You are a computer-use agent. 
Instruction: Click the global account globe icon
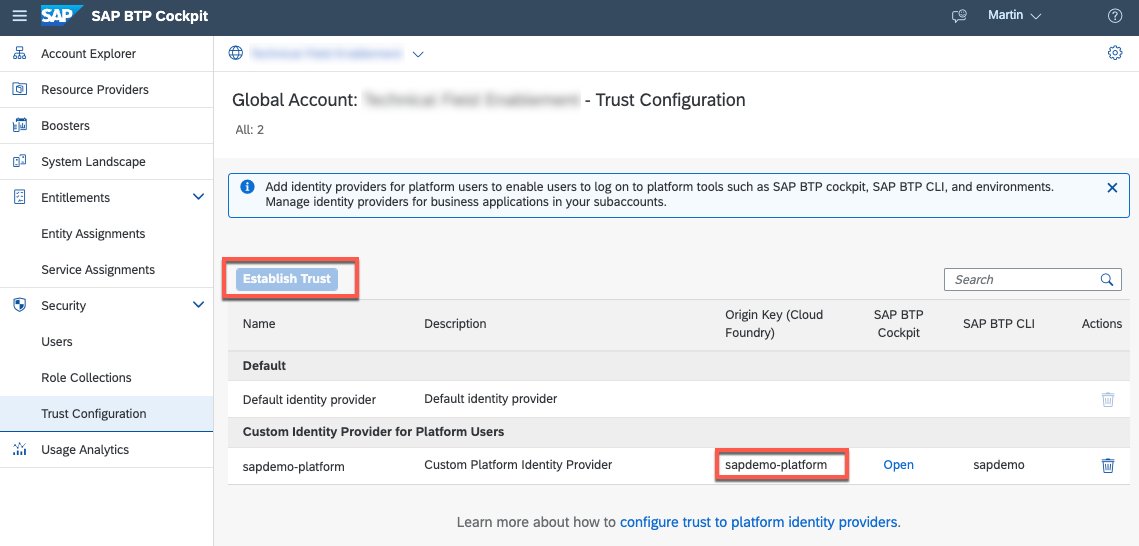[235, 53]
